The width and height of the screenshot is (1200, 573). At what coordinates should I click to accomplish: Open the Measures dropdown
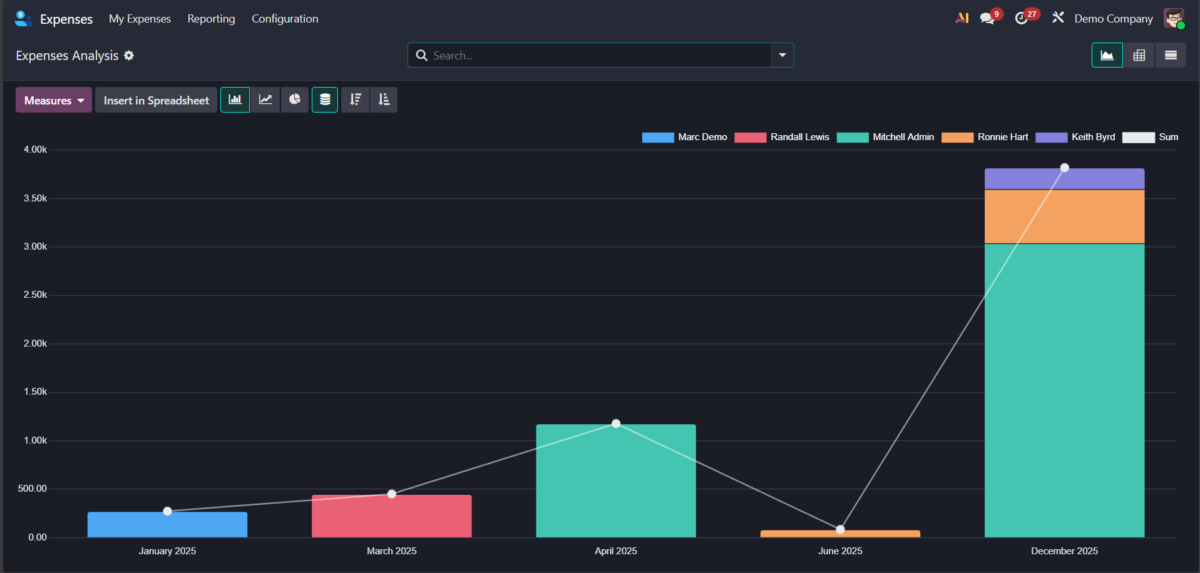coord(54,100)
